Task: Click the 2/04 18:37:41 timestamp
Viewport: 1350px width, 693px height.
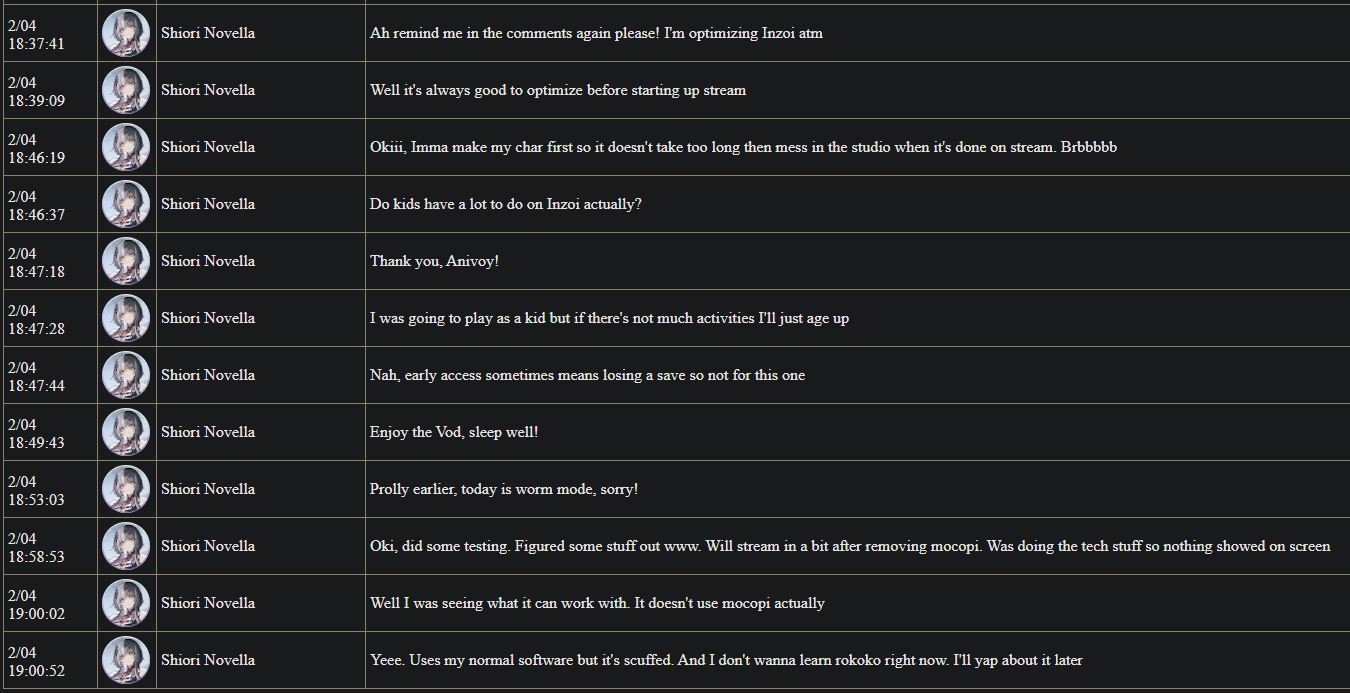Action: tap(36, 34)
